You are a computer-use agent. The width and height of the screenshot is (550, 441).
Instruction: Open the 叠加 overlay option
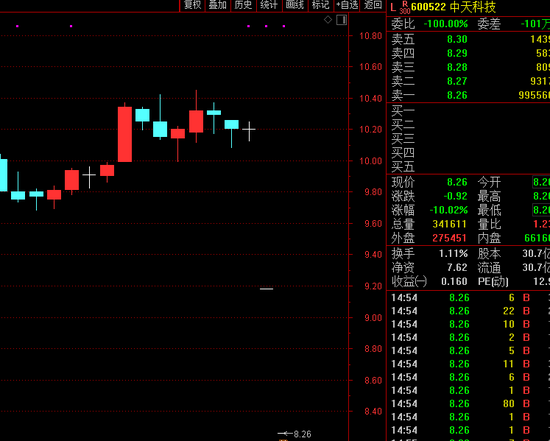218,5
